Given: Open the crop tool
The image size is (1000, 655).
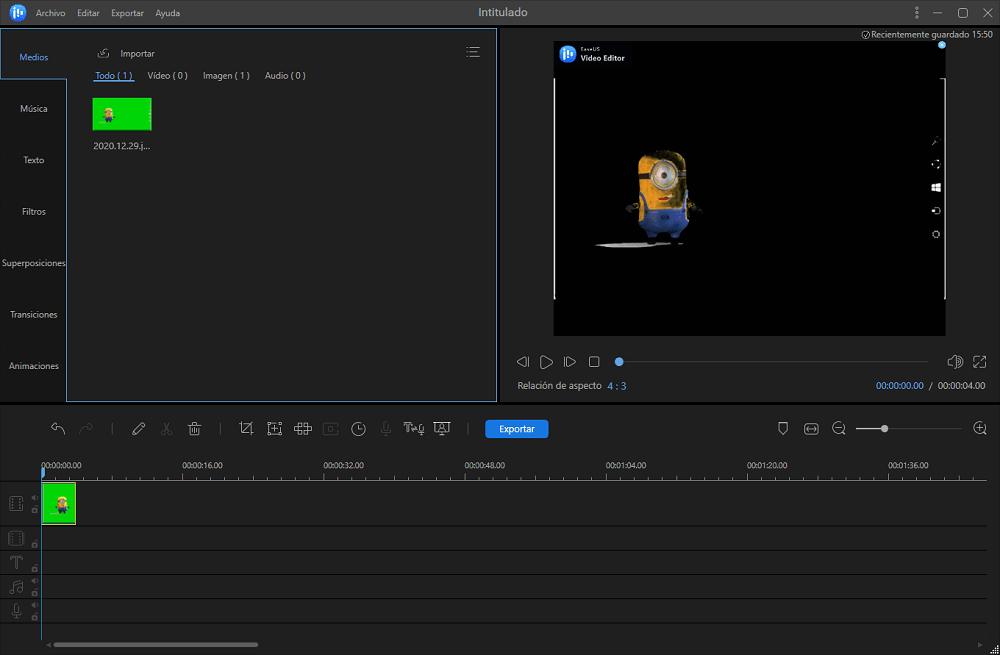Looking at the screenshot, I should coord(246,429).
